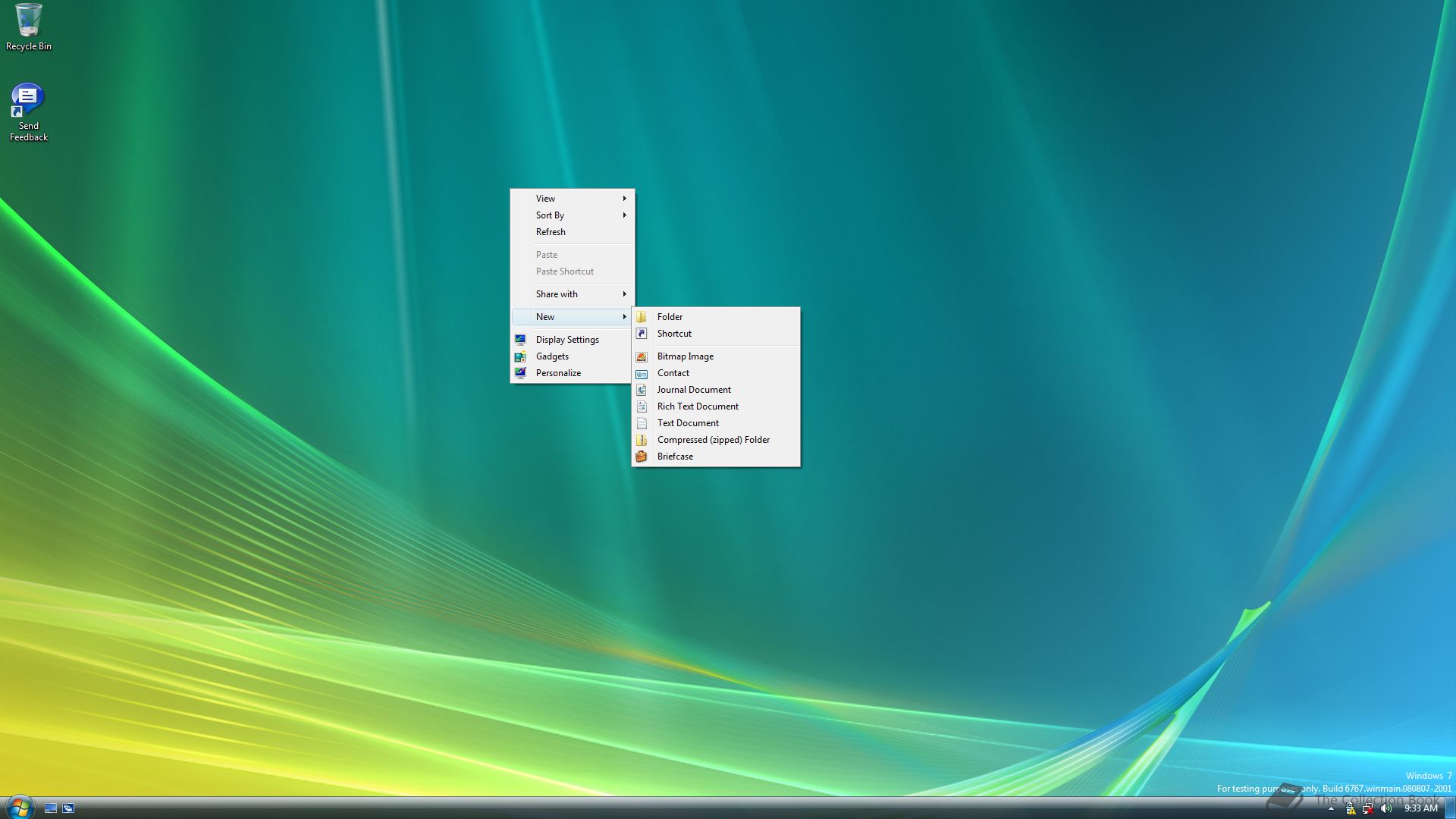Create a new Shortcut
The width and height of the screenshot is (1456, 819).
[x=716, y=334]
